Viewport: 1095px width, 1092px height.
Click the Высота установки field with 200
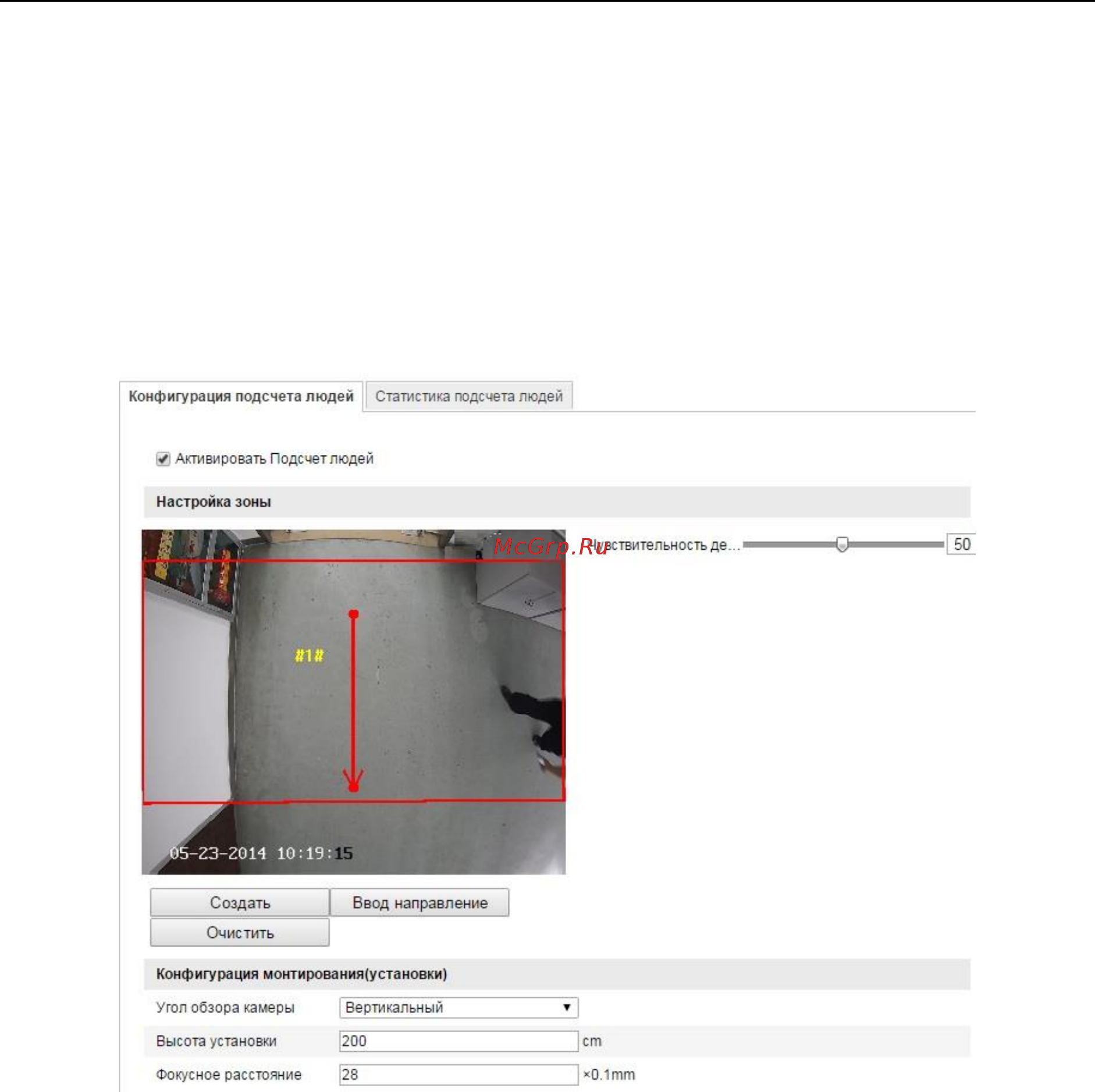(x=458, y=1041)
